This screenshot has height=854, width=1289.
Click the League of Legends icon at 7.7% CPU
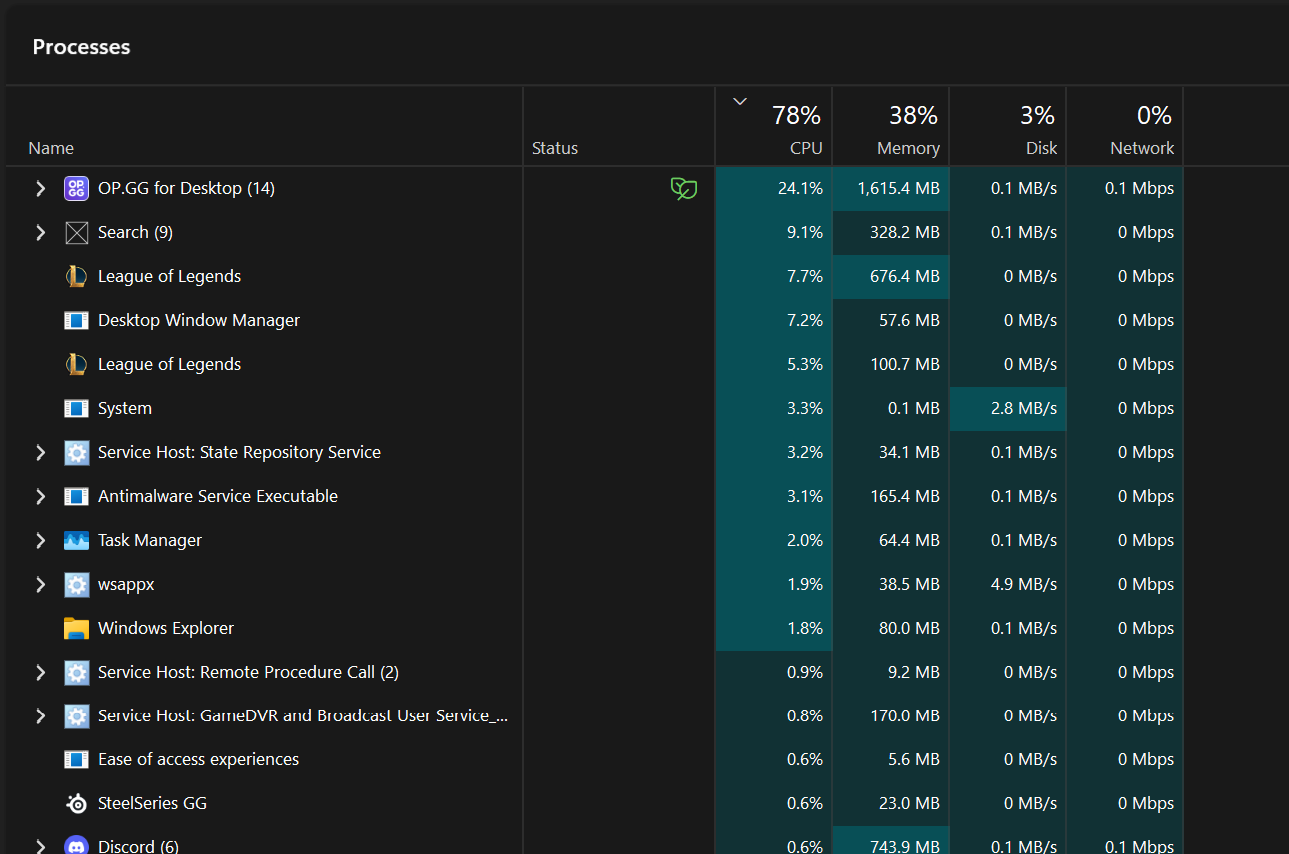point(76,276)
